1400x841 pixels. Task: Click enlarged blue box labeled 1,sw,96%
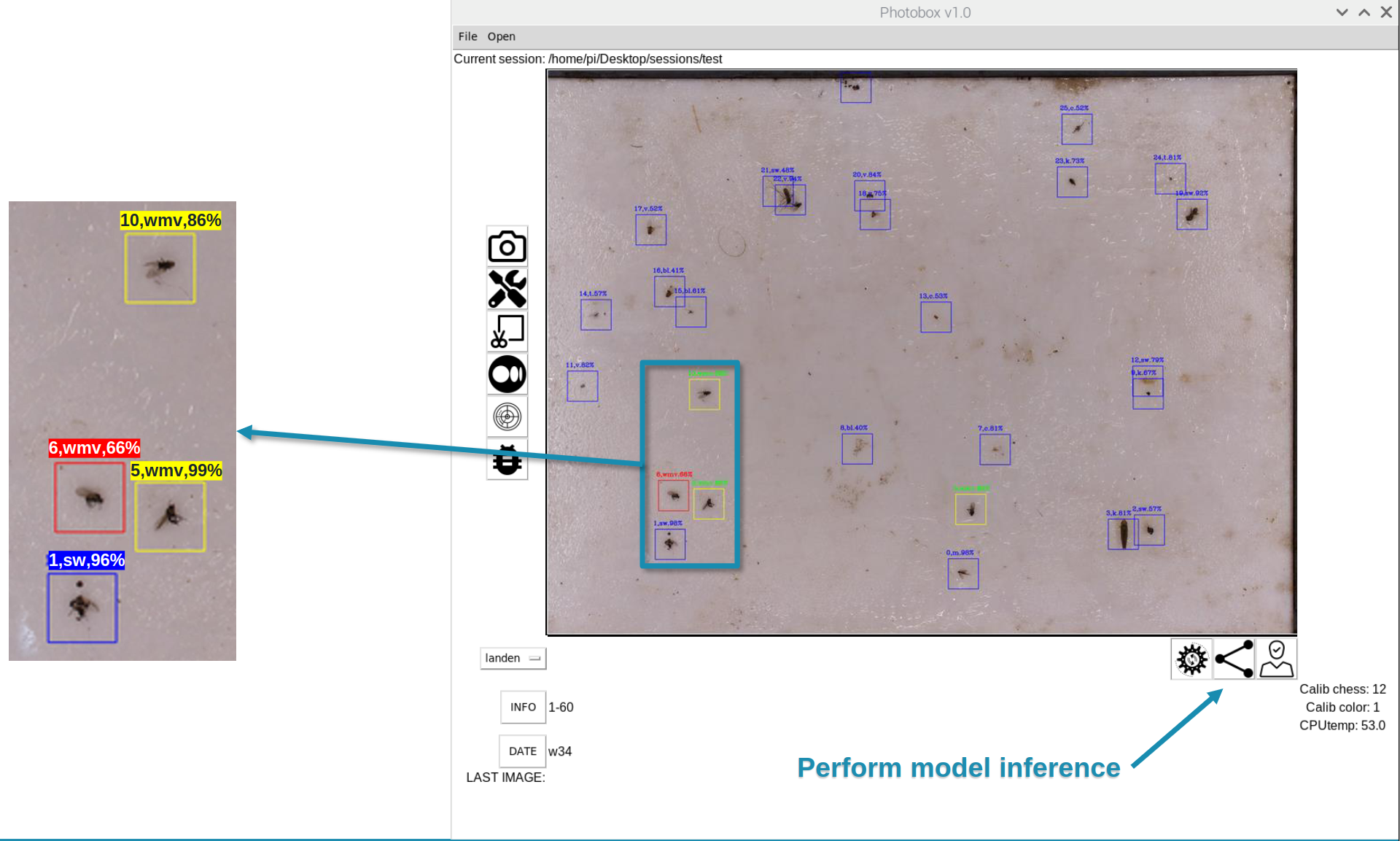tap(82, 608)
